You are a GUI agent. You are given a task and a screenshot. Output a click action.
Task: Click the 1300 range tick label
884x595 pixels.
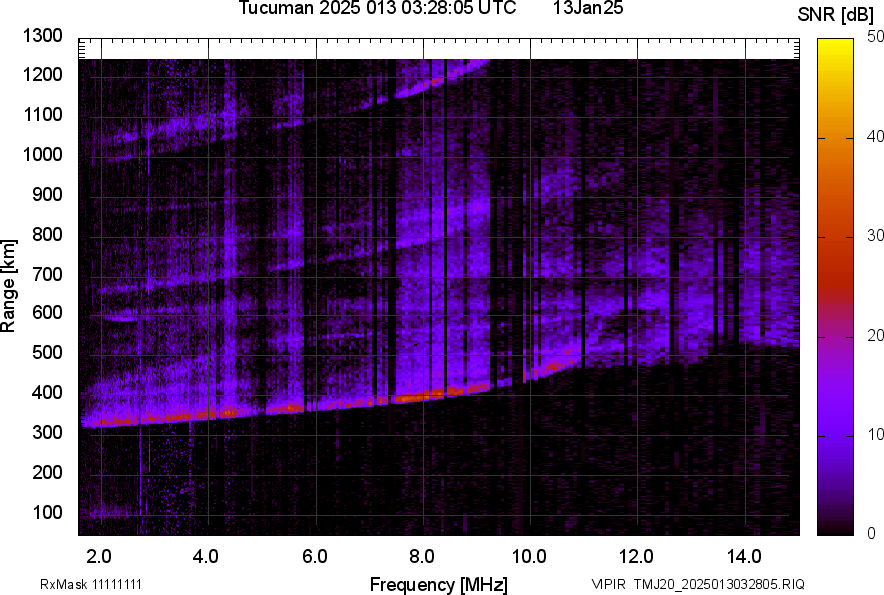[x=43, y=36]
